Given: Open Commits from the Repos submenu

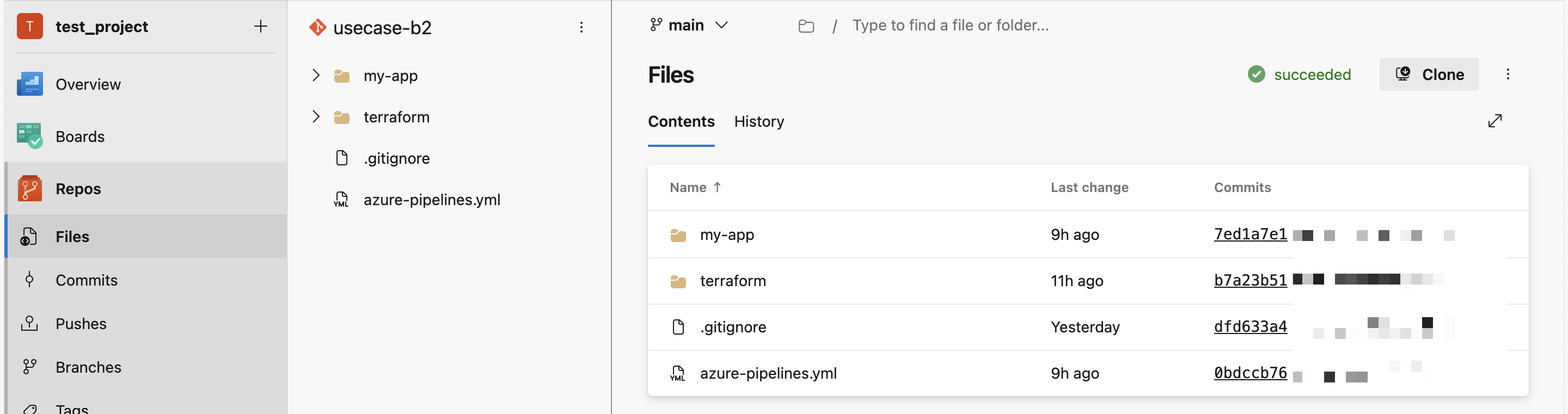Looking at the screenshot, I should (x=87, y=280).
